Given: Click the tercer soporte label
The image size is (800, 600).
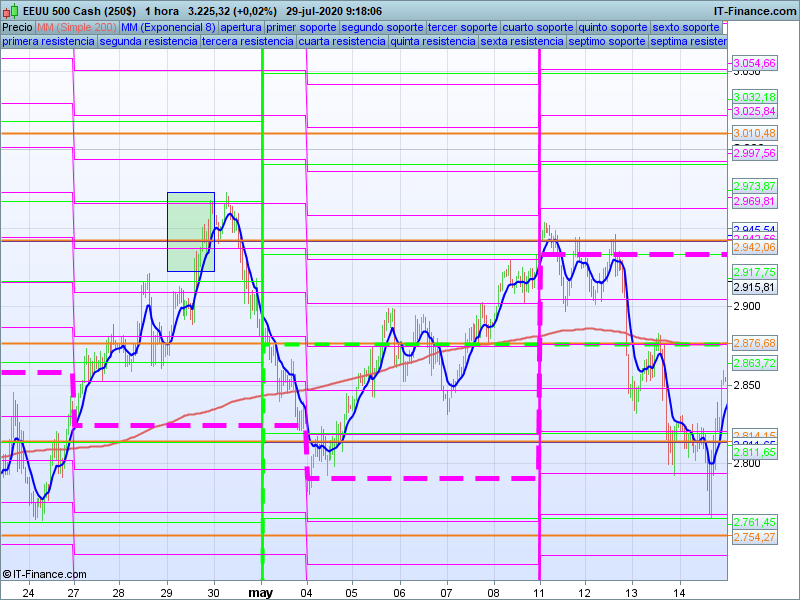Looking at the screenshot, I should [x=462, y=27].
